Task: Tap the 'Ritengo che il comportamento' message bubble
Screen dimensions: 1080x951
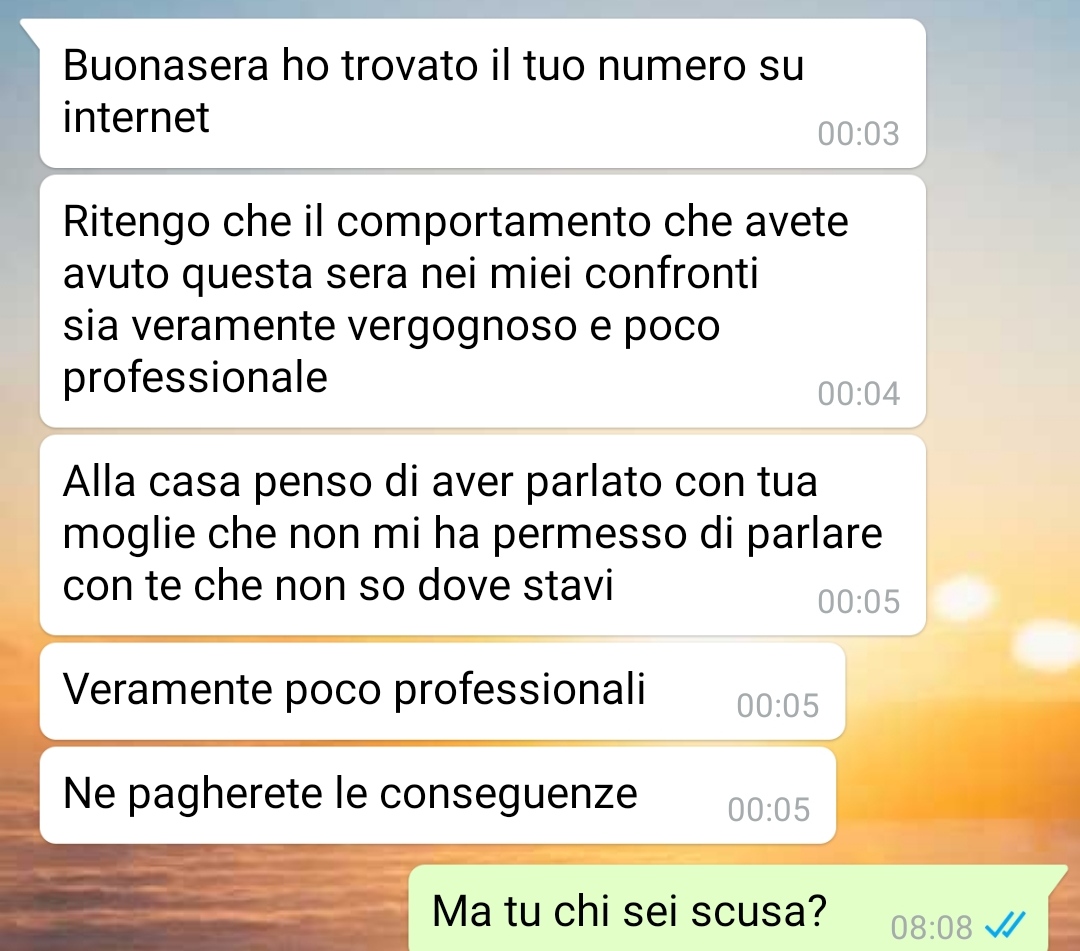Action: coord(482,301)
